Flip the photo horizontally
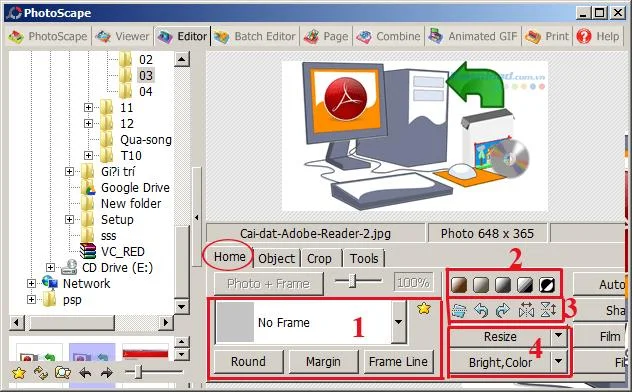The image size is (632, 392). 526,311
